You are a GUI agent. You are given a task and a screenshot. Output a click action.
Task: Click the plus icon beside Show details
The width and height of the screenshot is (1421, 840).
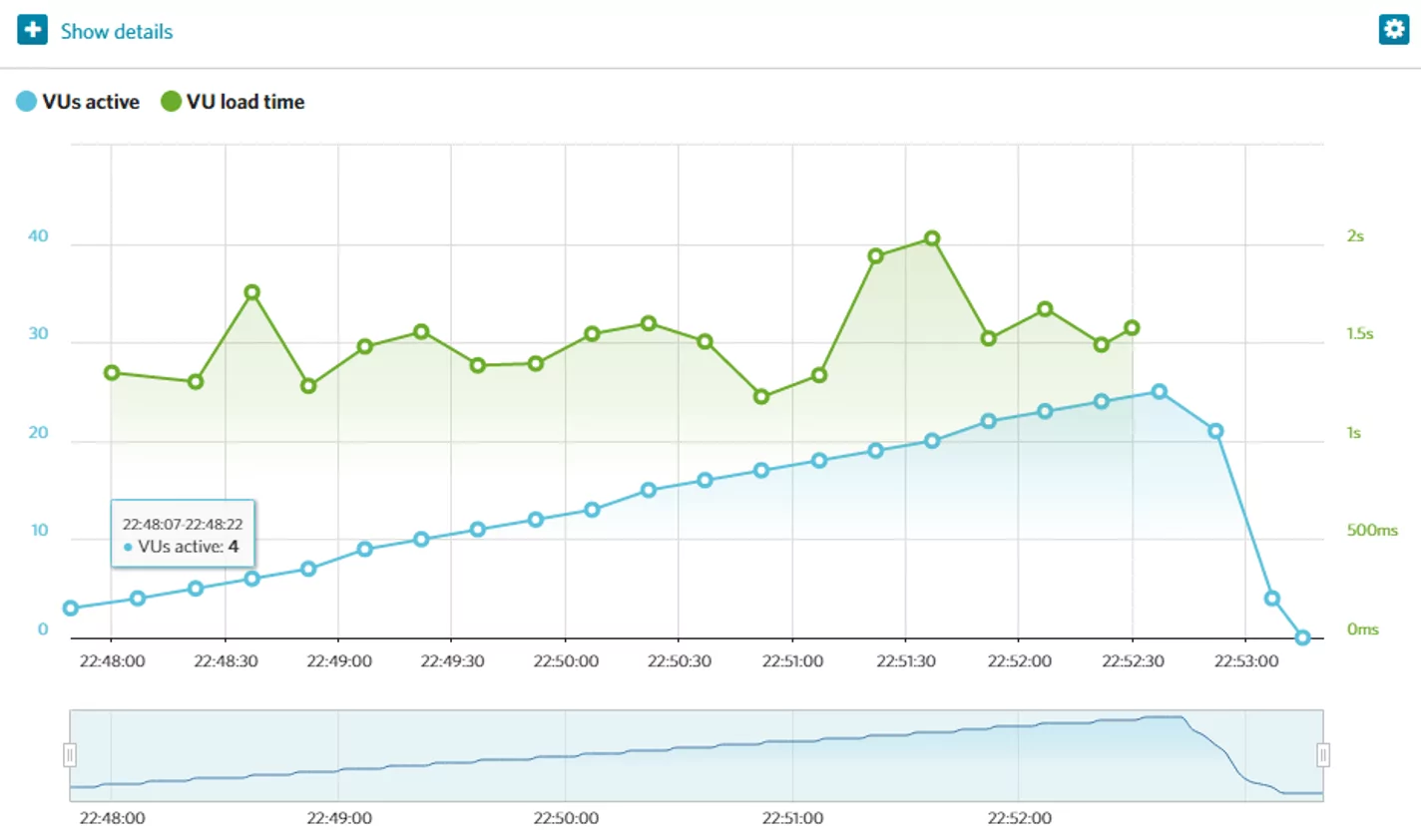(x=32, y=30)
